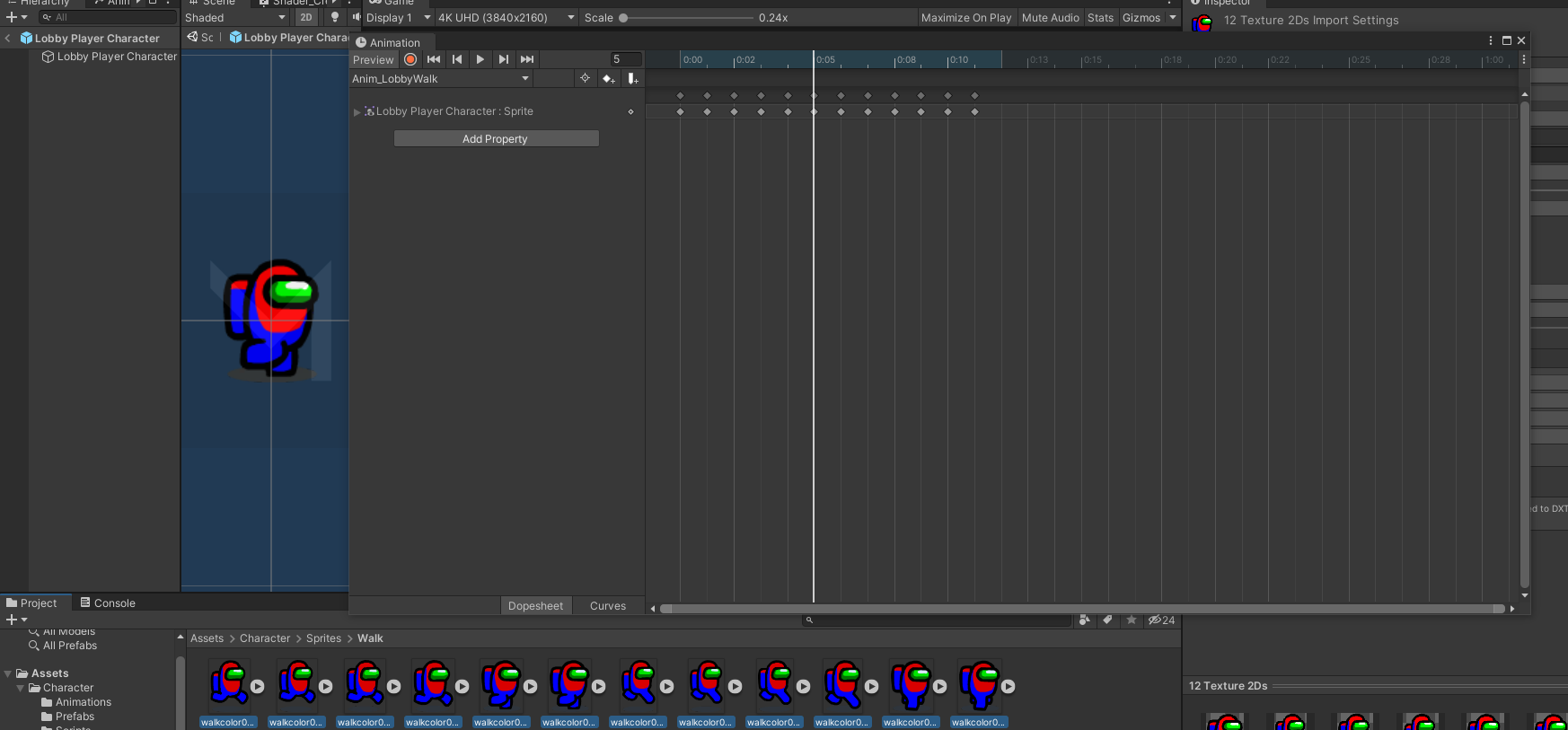Click Add Property button
The width and height of the screenshot is (1568, 730).
pos(496,138)
